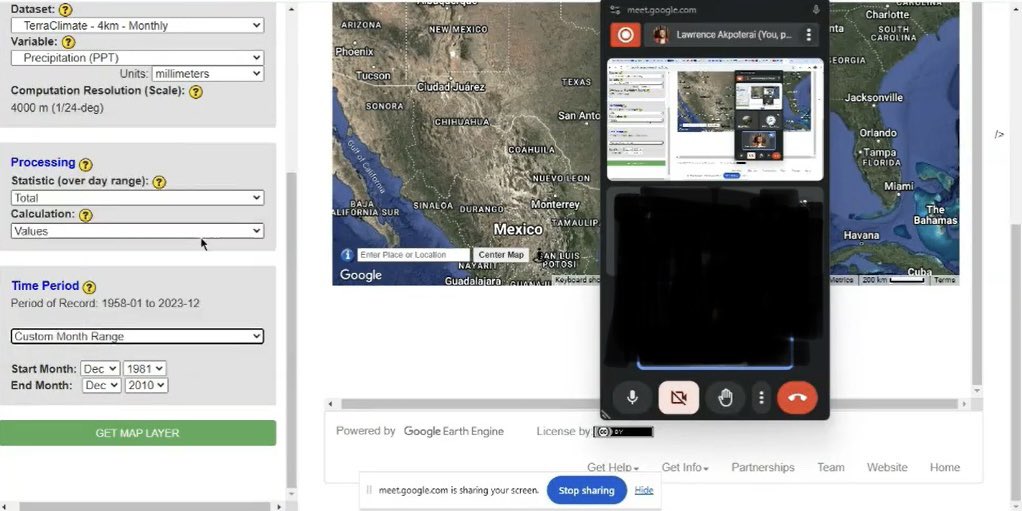Image resolution: width=1022 pixels, height=511 pixels.
Task: Click the site settings icon near meet.google.com
Action: [x=615, y=10]
